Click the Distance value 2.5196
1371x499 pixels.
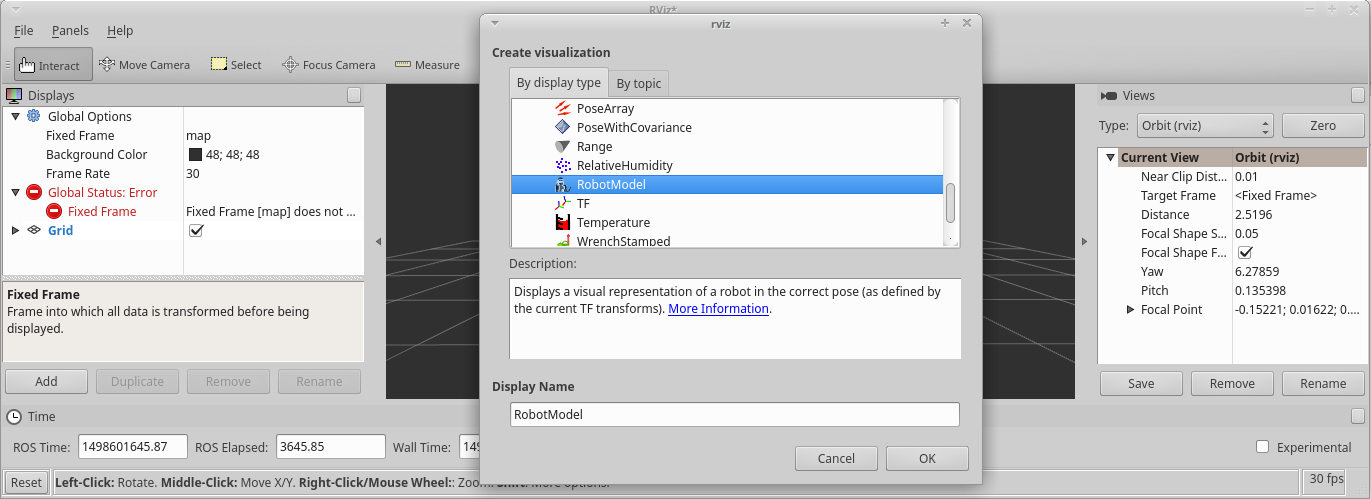(x=1254, y=214)
